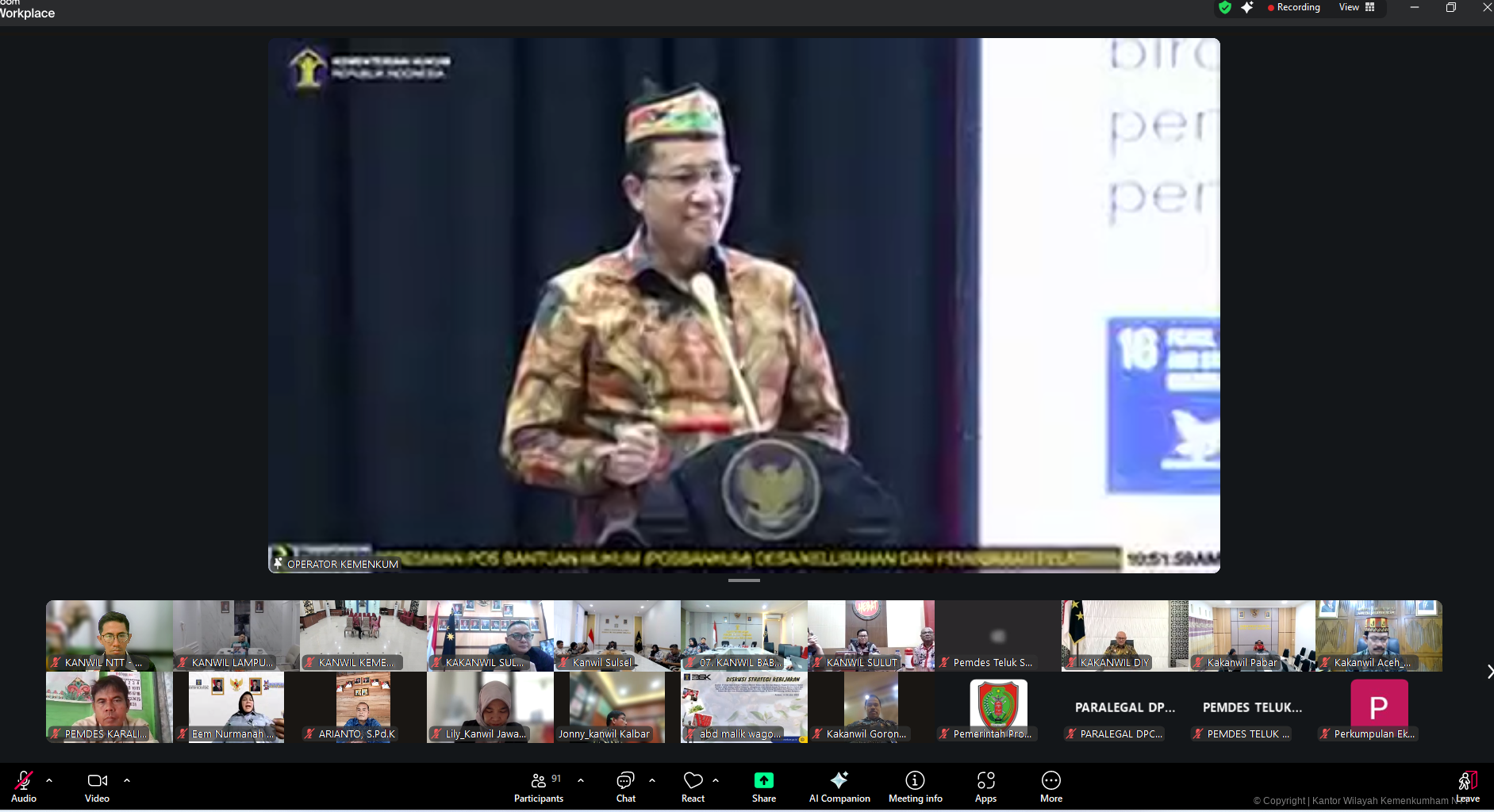
Task: Expand the chat options arrow
Action: (x=652, y=780)
